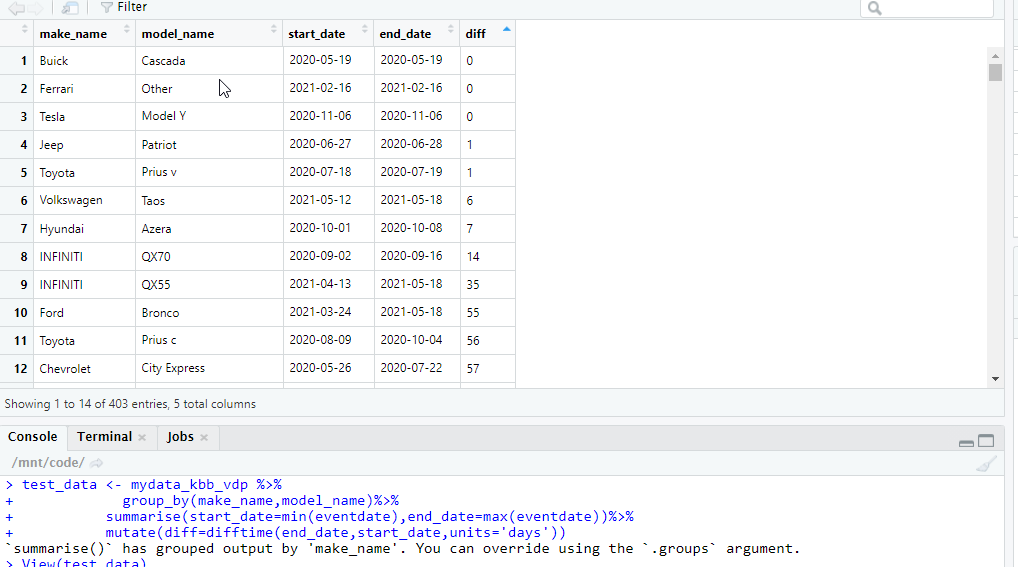Click the entries count status text
1018x567 pixels.
130,404
